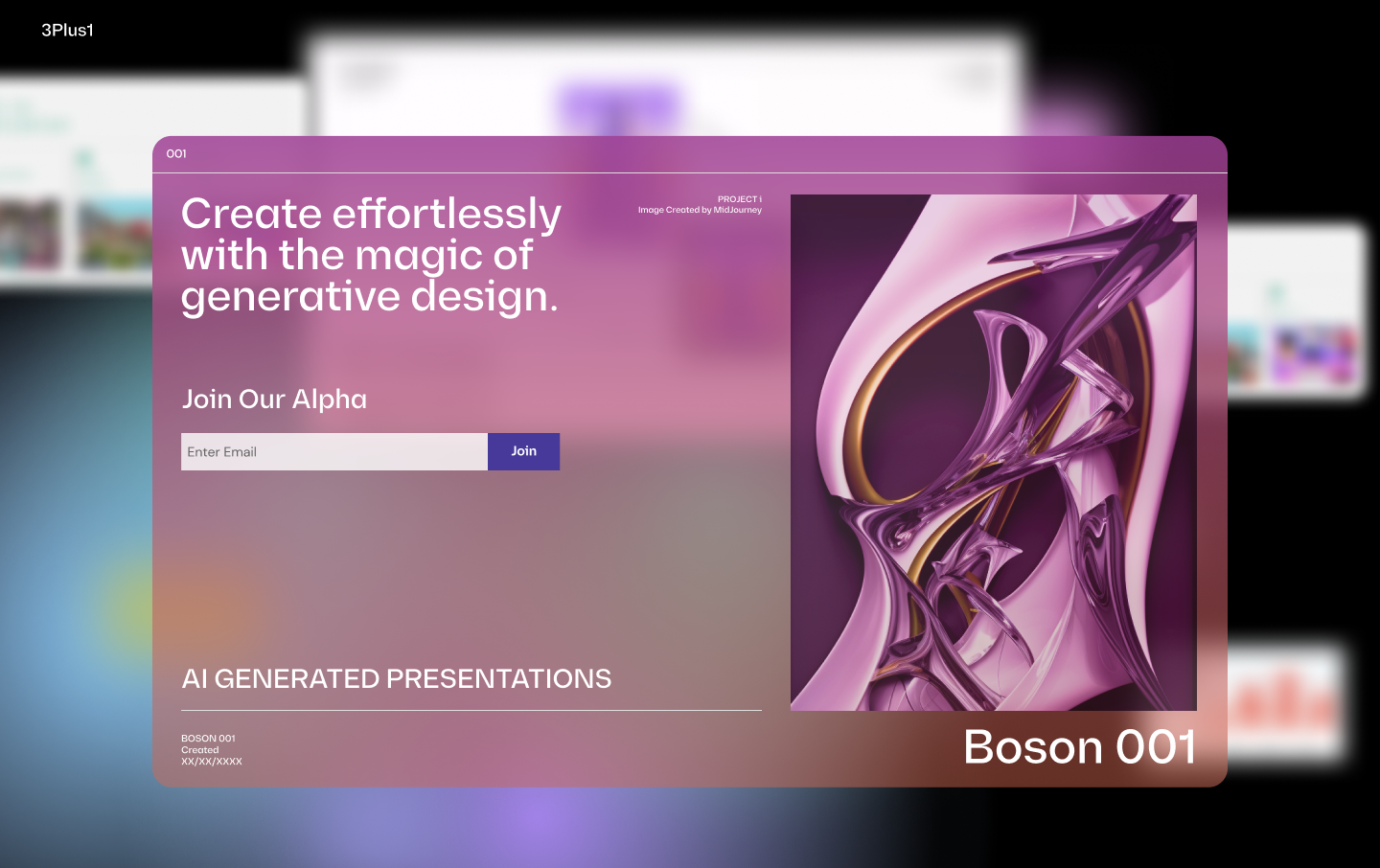The width and height of the screenshot is (1380, 868).
Task: Select the purple abstract artwork image
Action: [994, 452]
